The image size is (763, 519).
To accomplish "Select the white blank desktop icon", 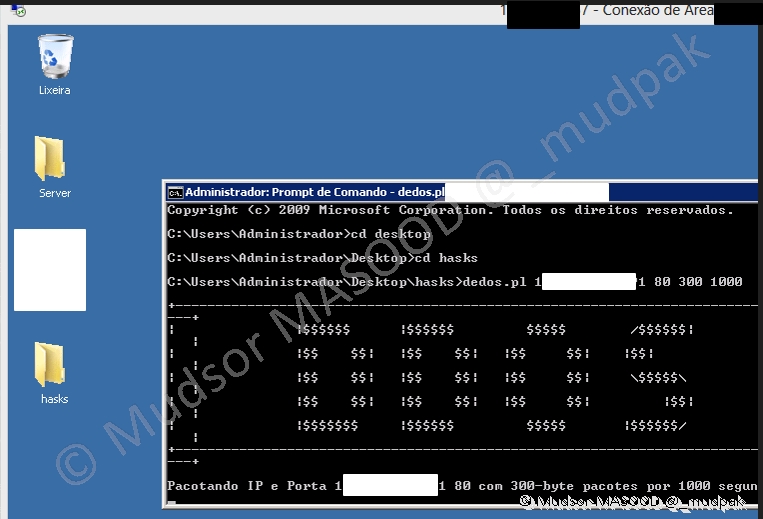I will pyautogui.click(x=50, y=269).
